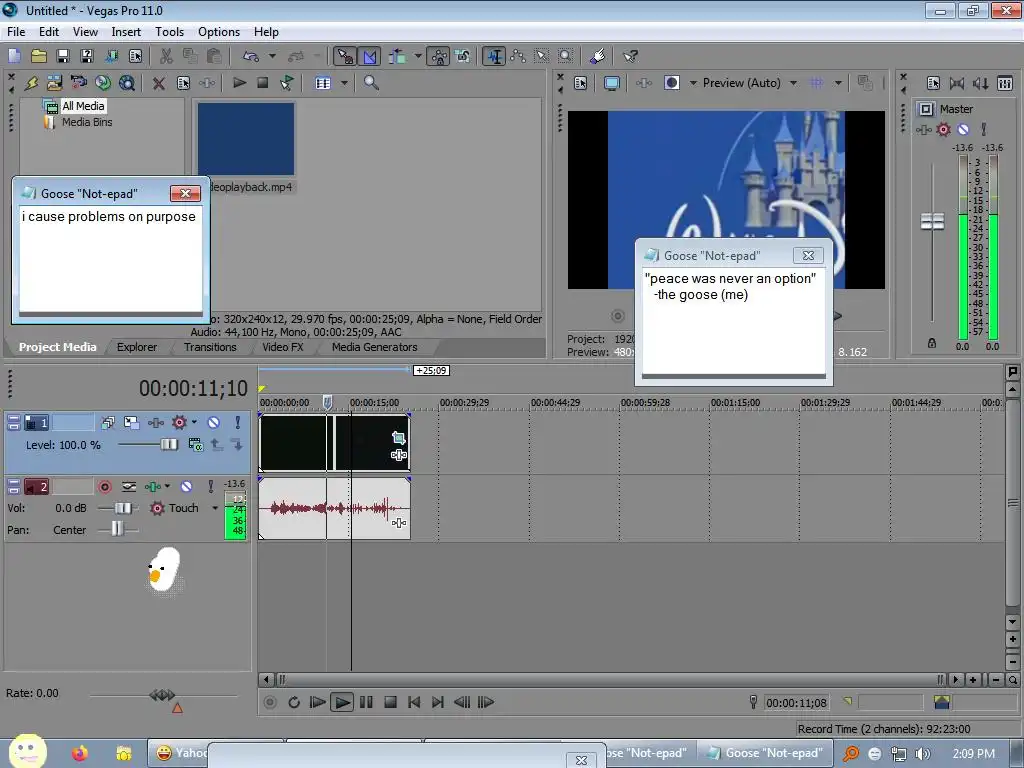Open the Project Media Views dropdown arrow
Screen dimensions: 1024x768
click(344, 83)
